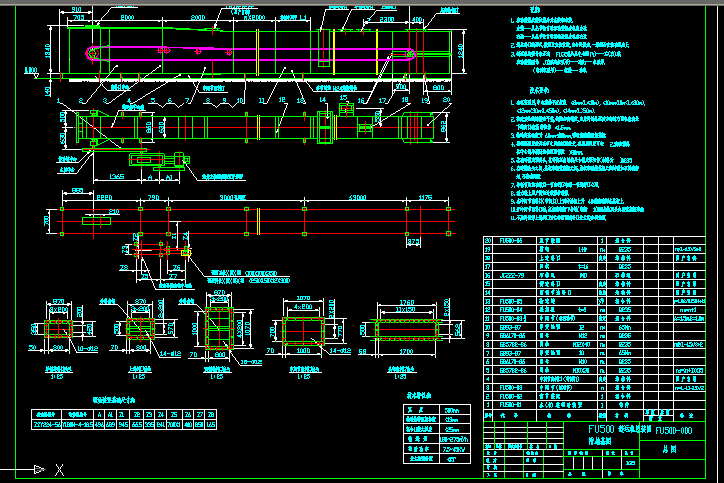724x483 pixels.
Task: Click the FU500-000 drawing number cell
Action: tap(677, 429)
